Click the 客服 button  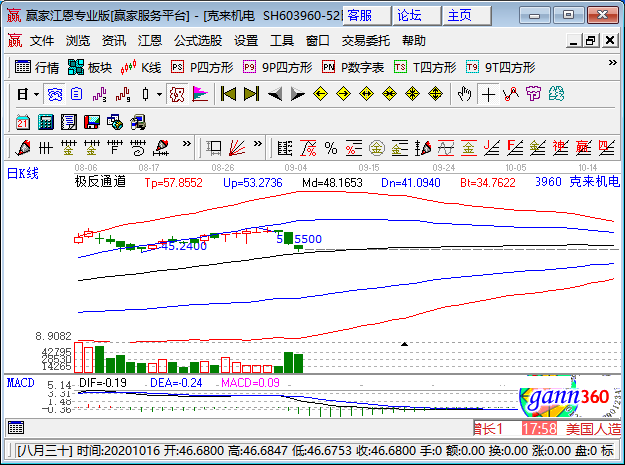[x=367, y=16]
